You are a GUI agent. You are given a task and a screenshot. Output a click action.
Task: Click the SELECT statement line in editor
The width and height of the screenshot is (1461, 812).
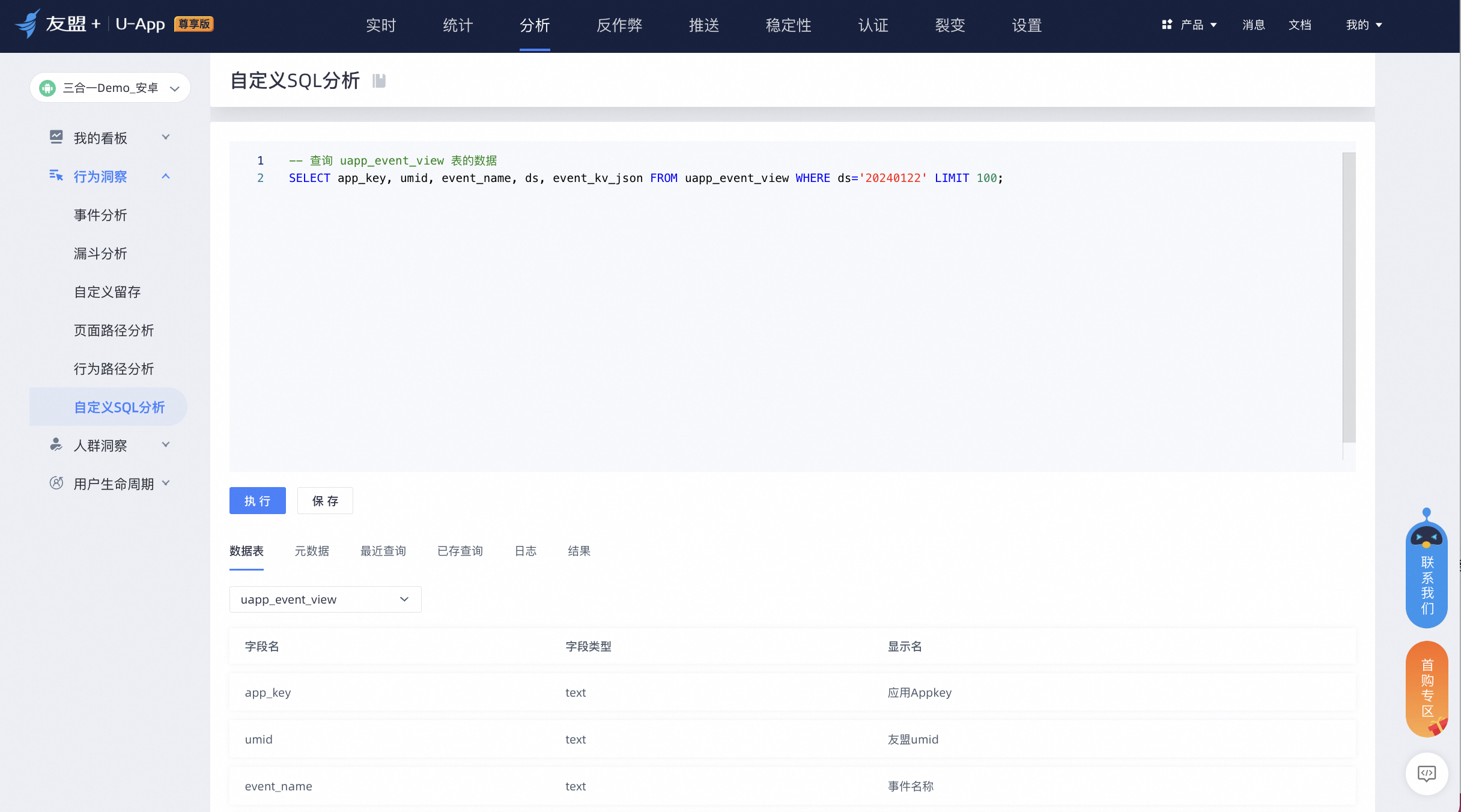click(x=646, y=178)
